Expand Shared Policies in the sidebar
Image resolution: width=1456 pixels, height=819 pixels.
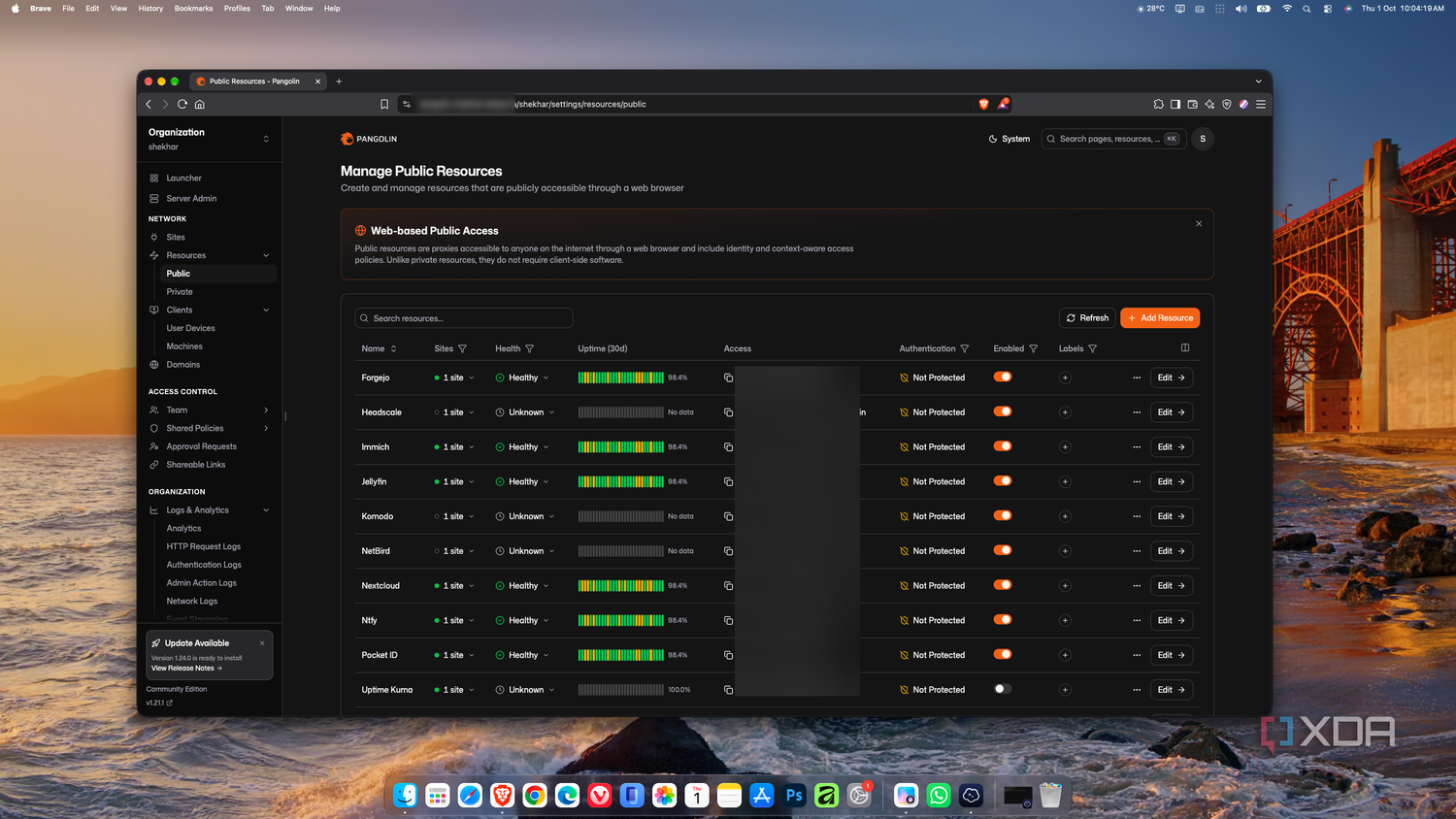(266, 428)
